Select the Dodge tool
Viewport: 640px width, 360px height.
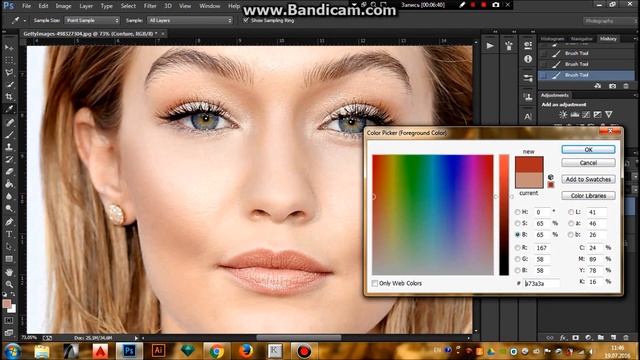(9, 209)
